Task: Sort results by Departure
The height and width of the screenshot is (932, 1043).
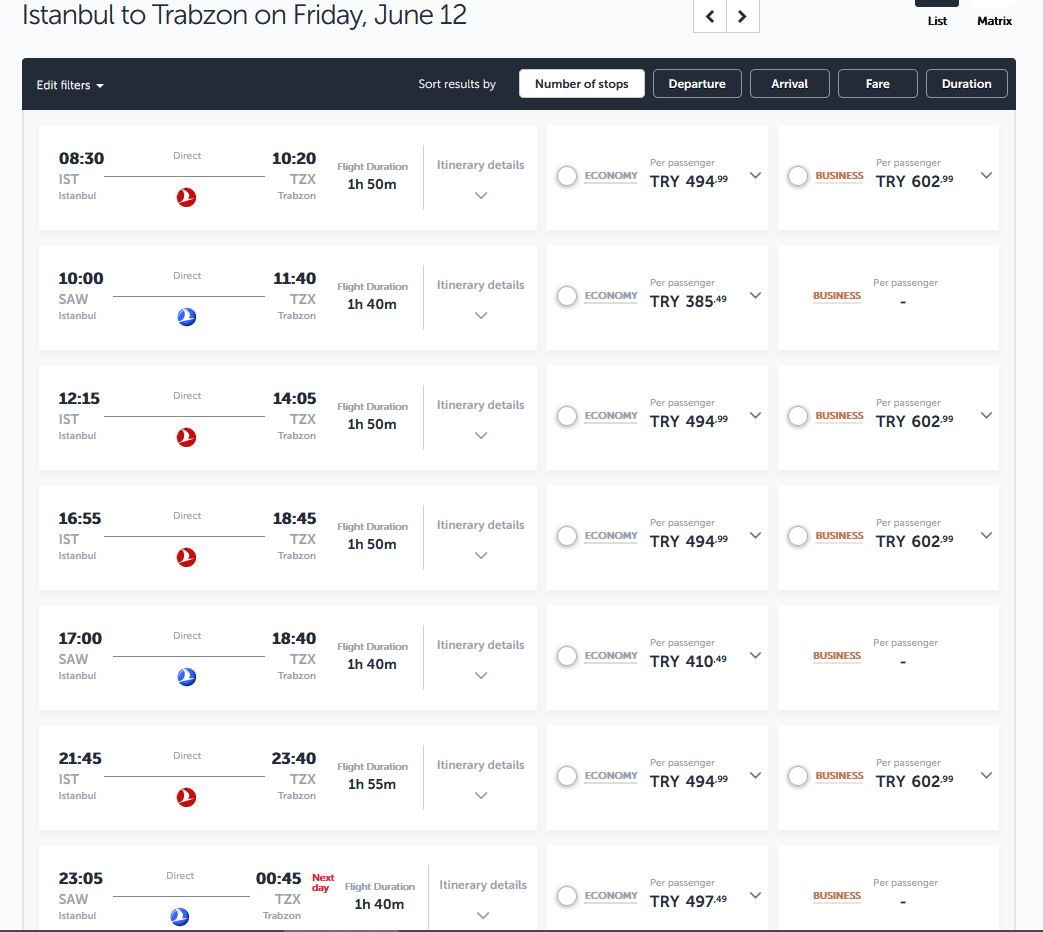Action: [x=697, y=84]
